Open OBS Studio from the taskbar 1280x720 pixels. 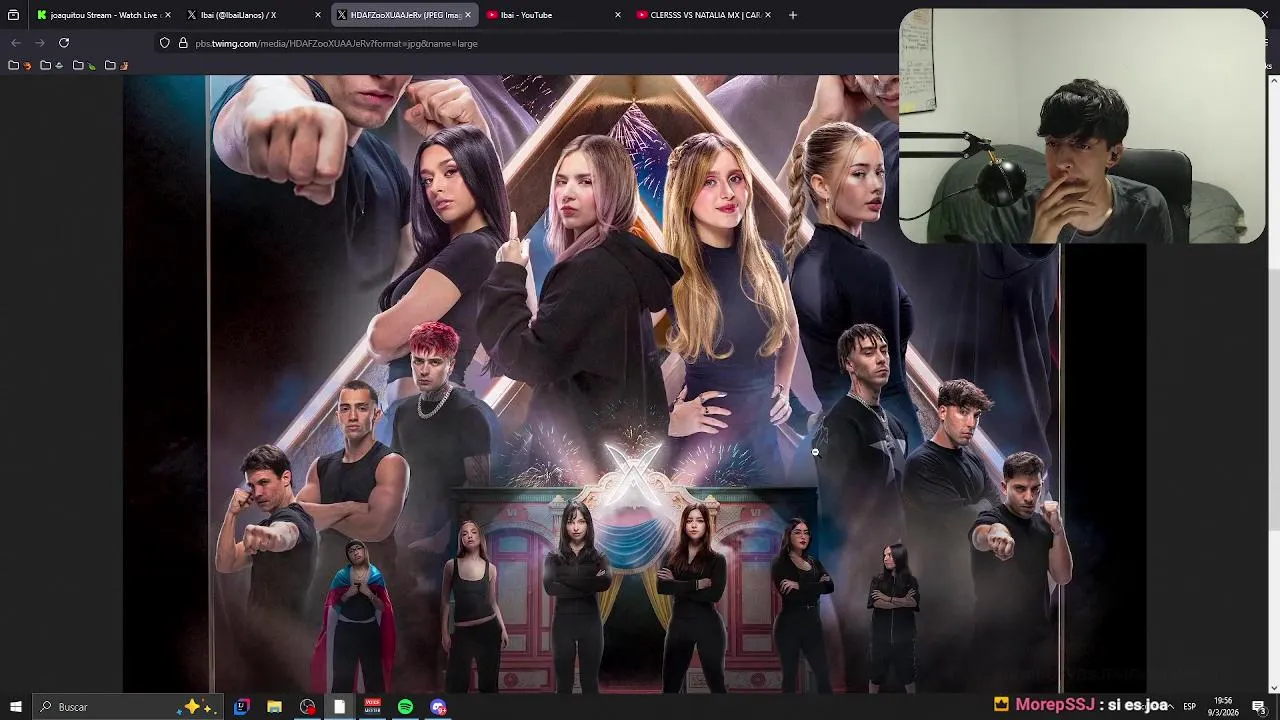pyautogui.click(x=307, y=707)
